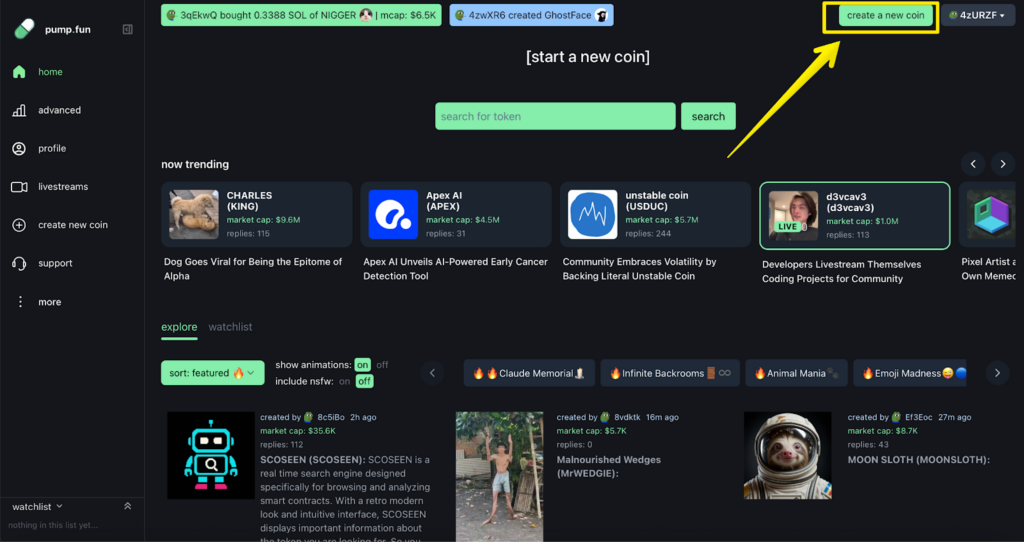The width and height of the screenshot is (1024, 542).
Task: Select the Emoji Madness category chip
Action: (x=910, y=373)
